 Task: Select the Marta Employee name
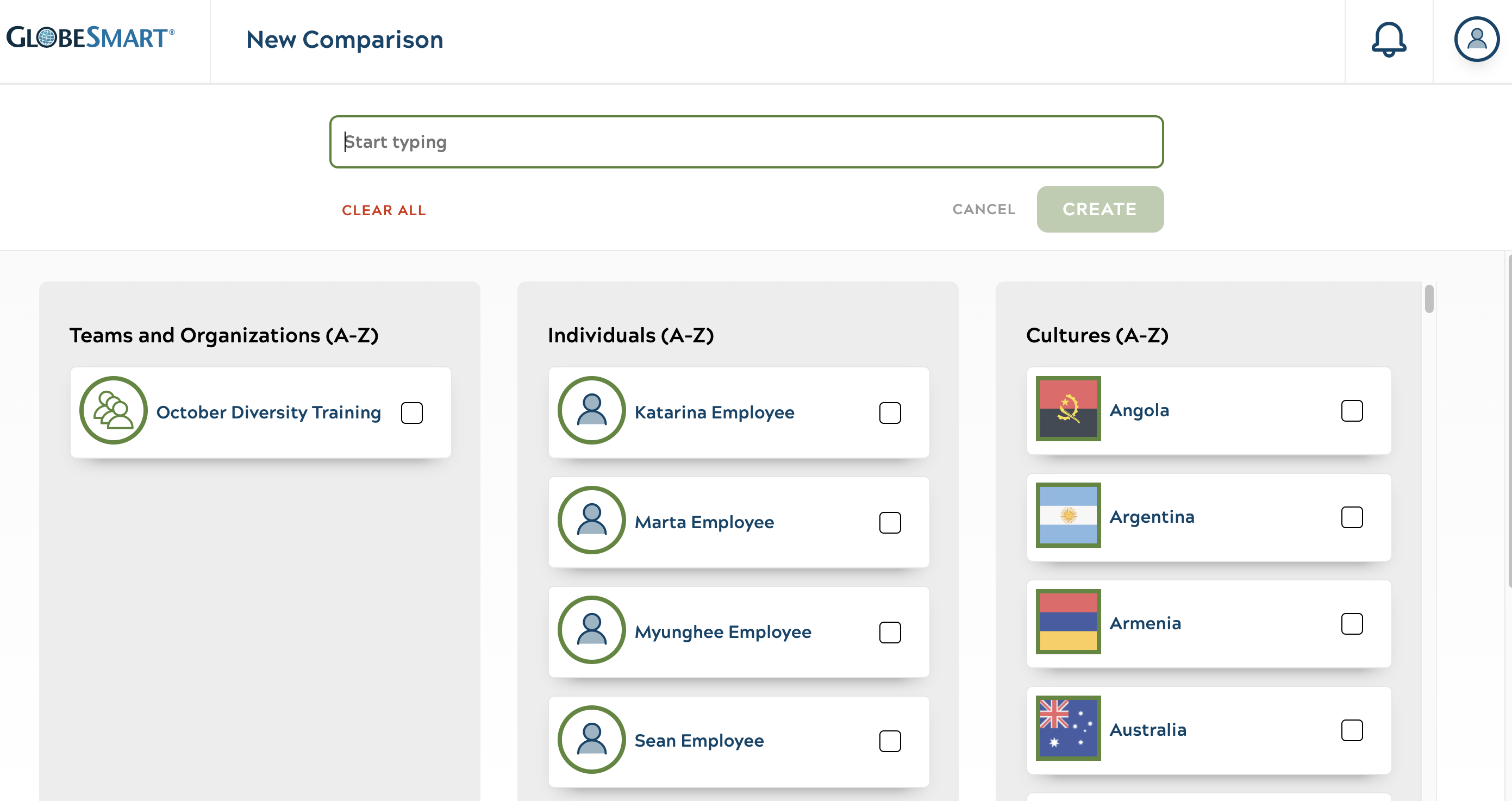pyautogui.click(x=704, y=522)
